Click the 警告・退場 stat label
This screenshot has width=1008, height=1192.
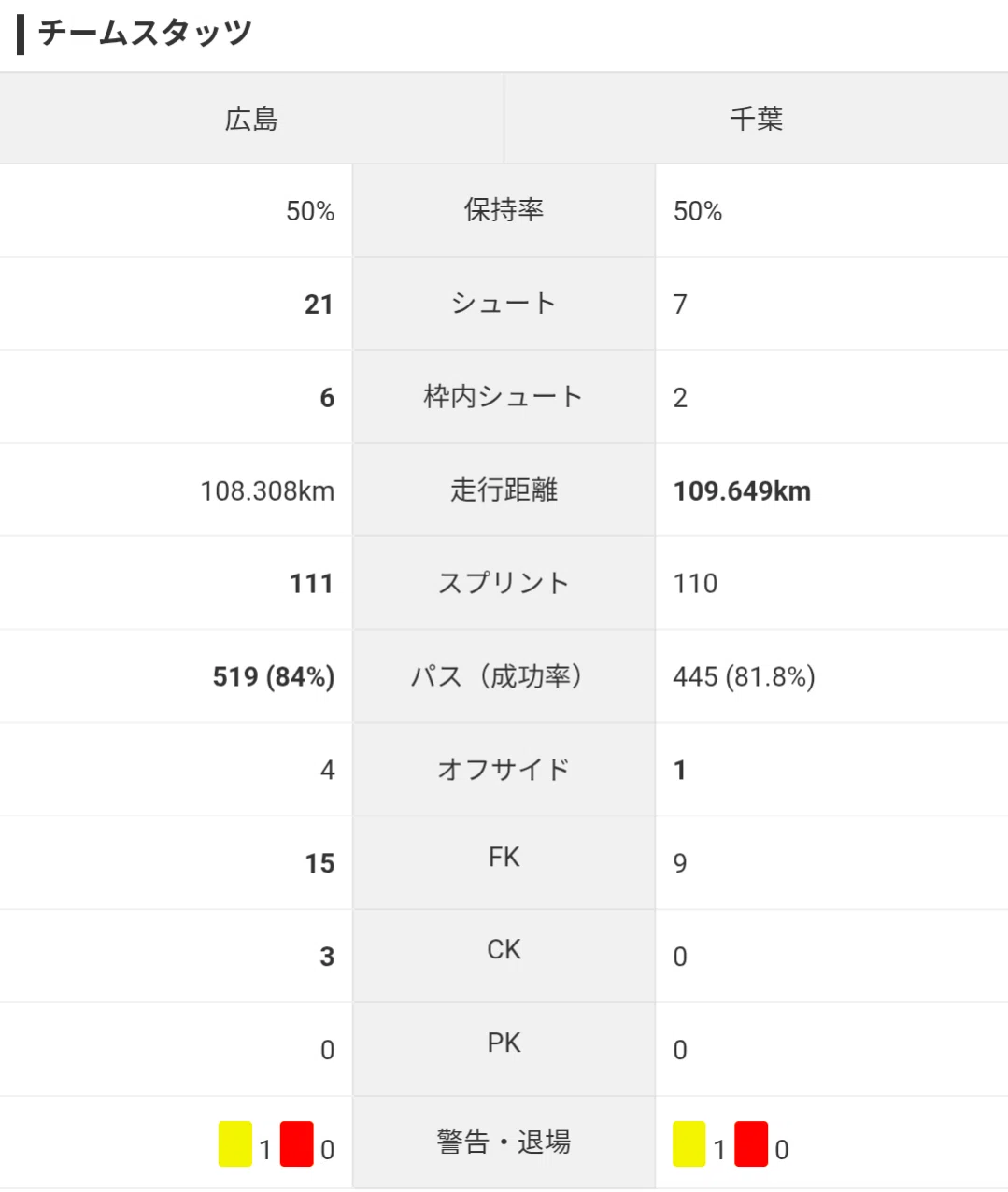[504, 1142]
